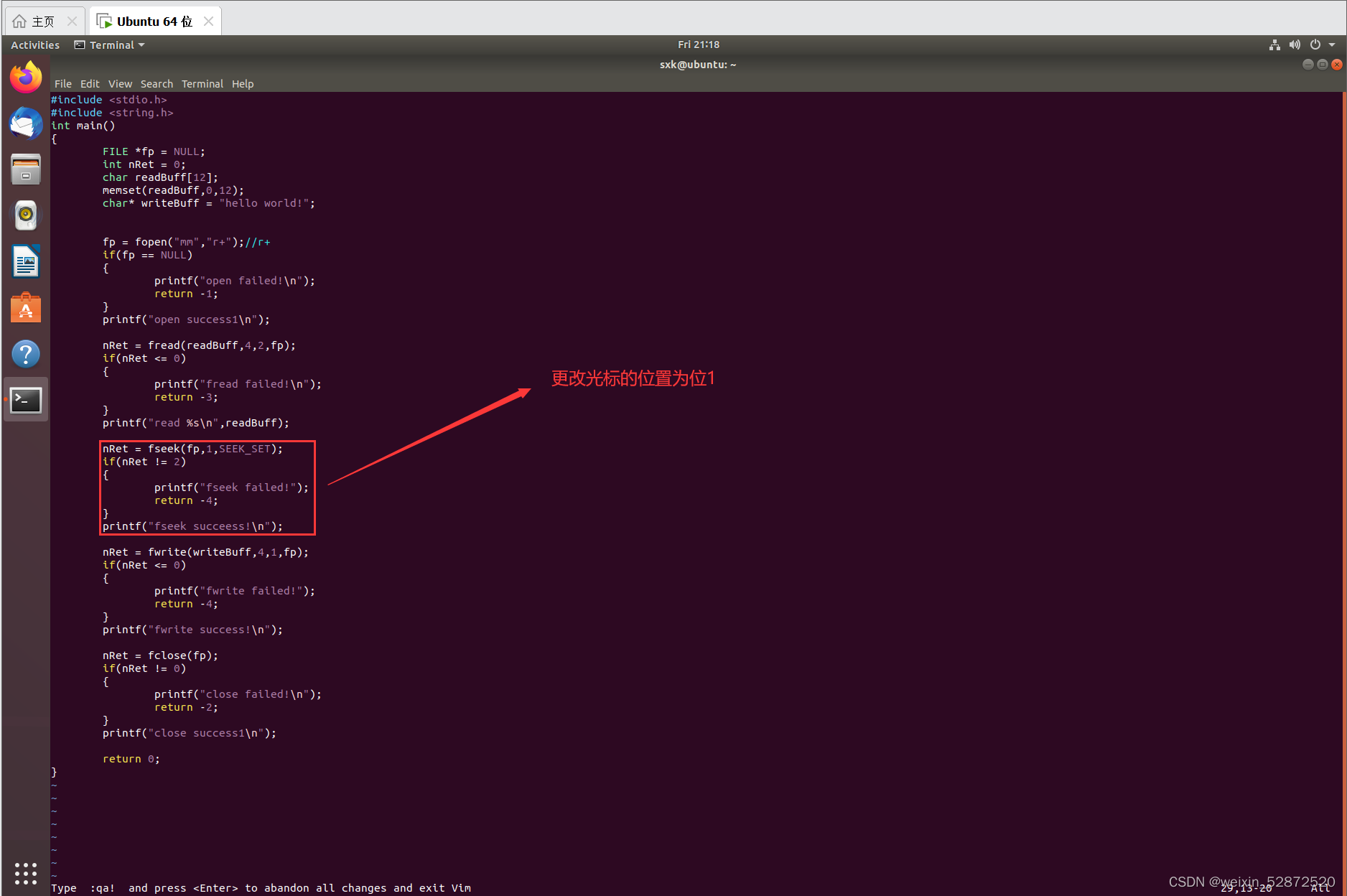Viewport: 1347px width, 896px height.
Task: Launch LibreOffice Writer from the dock
Action: tap(26, 261)
